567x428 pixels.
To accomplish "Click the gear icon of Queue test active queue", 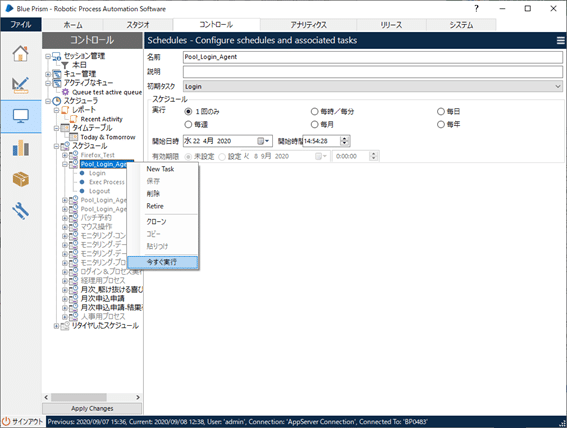I will coord(65,92).
